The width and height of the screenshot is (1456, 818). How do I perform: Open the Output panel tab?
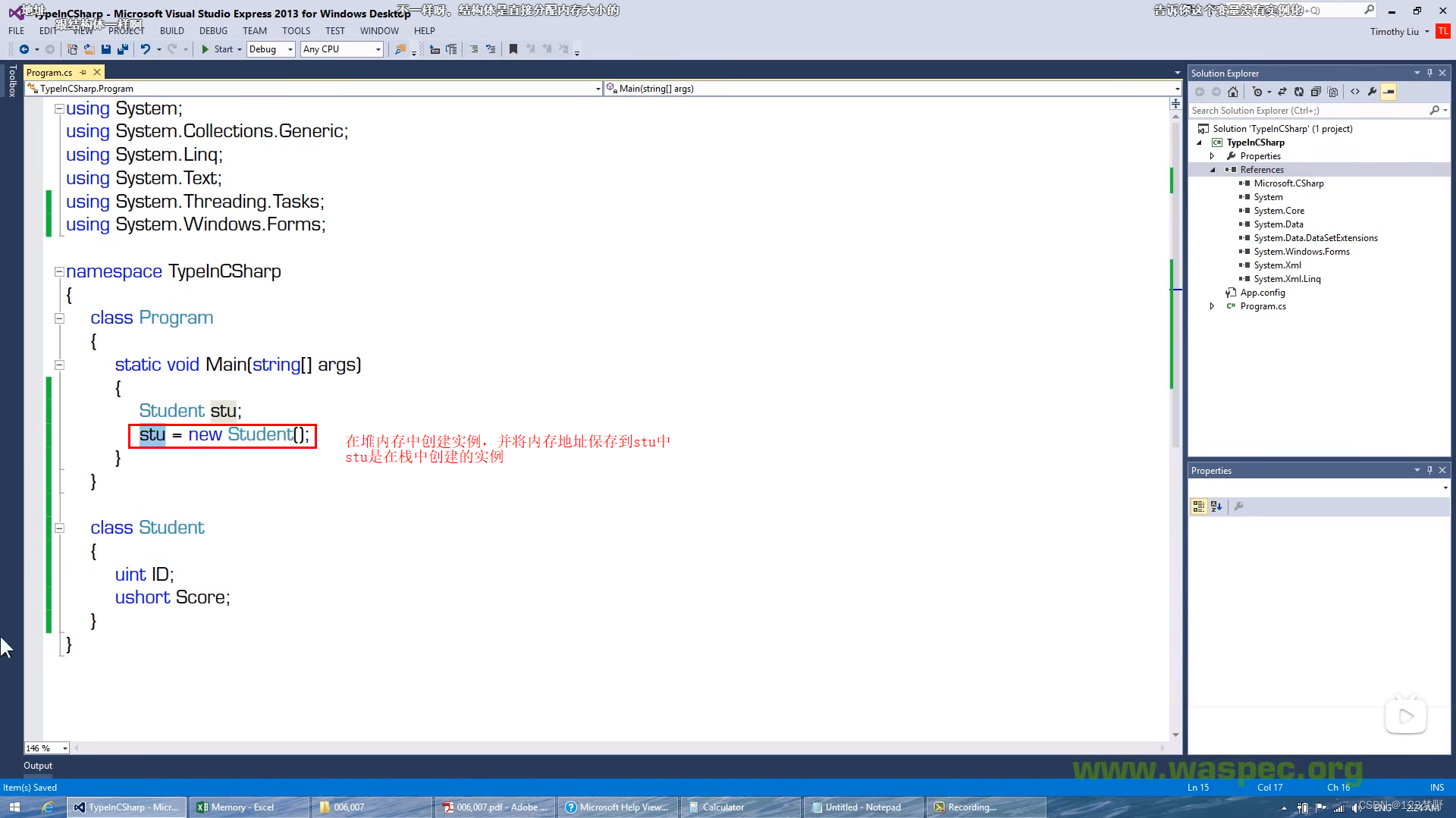tap(38, 766)
